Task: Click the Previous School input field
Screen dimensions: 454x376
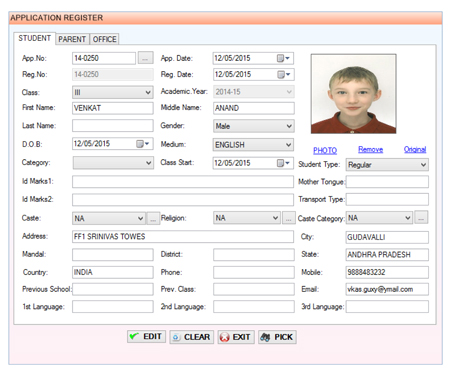Action: 113,289
